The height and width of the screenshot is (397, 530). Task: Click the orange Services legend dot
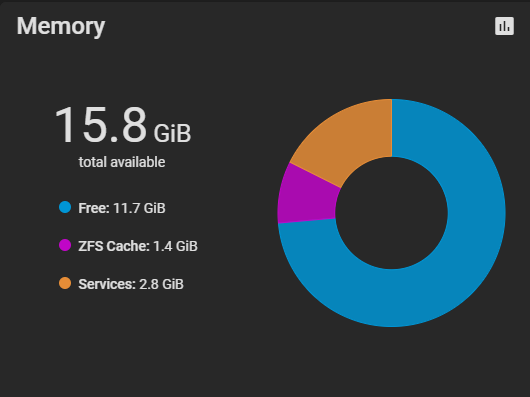(x=65, y=283)
